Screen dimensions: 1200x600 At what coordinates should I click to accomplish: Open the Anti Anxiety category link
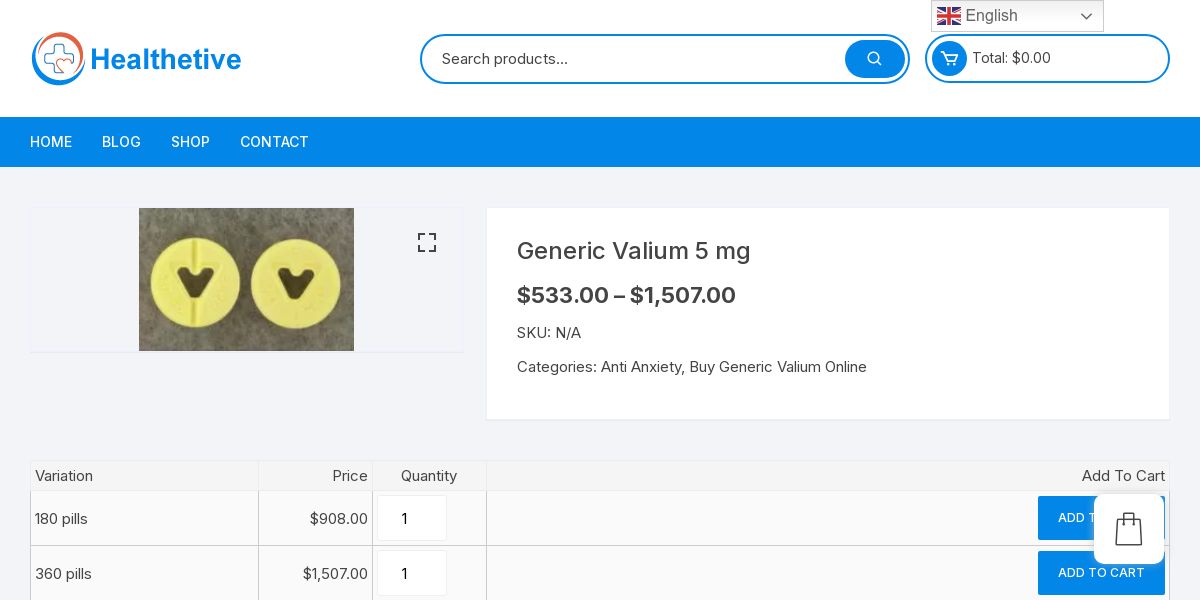[x=641, y=367]
